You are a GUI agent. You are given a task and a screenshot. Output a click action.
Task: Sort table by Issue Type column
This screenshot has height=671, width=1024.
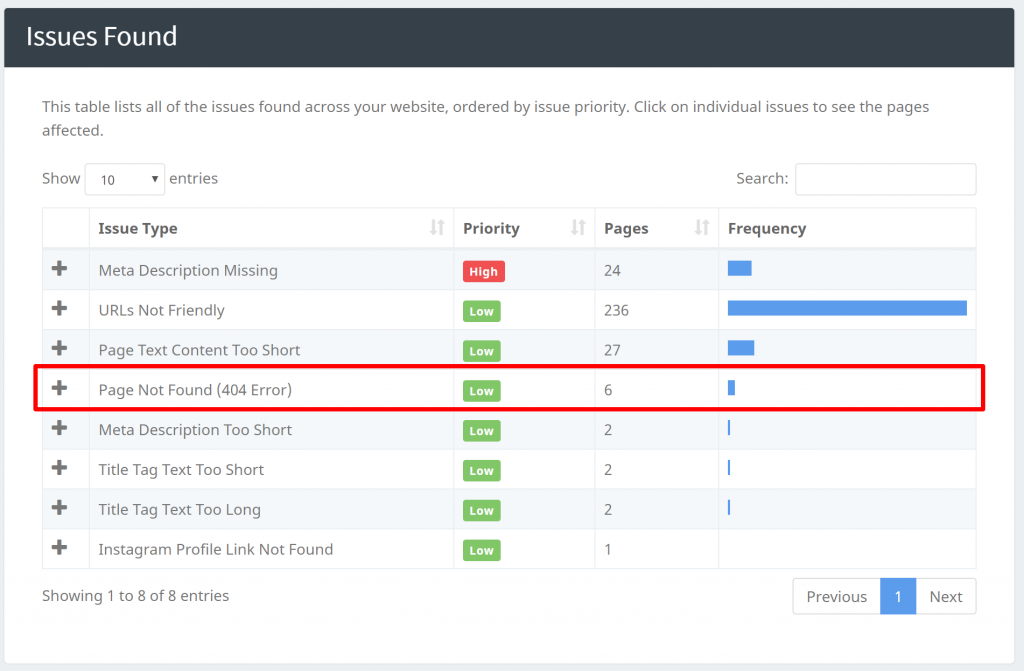coord(436,228)
